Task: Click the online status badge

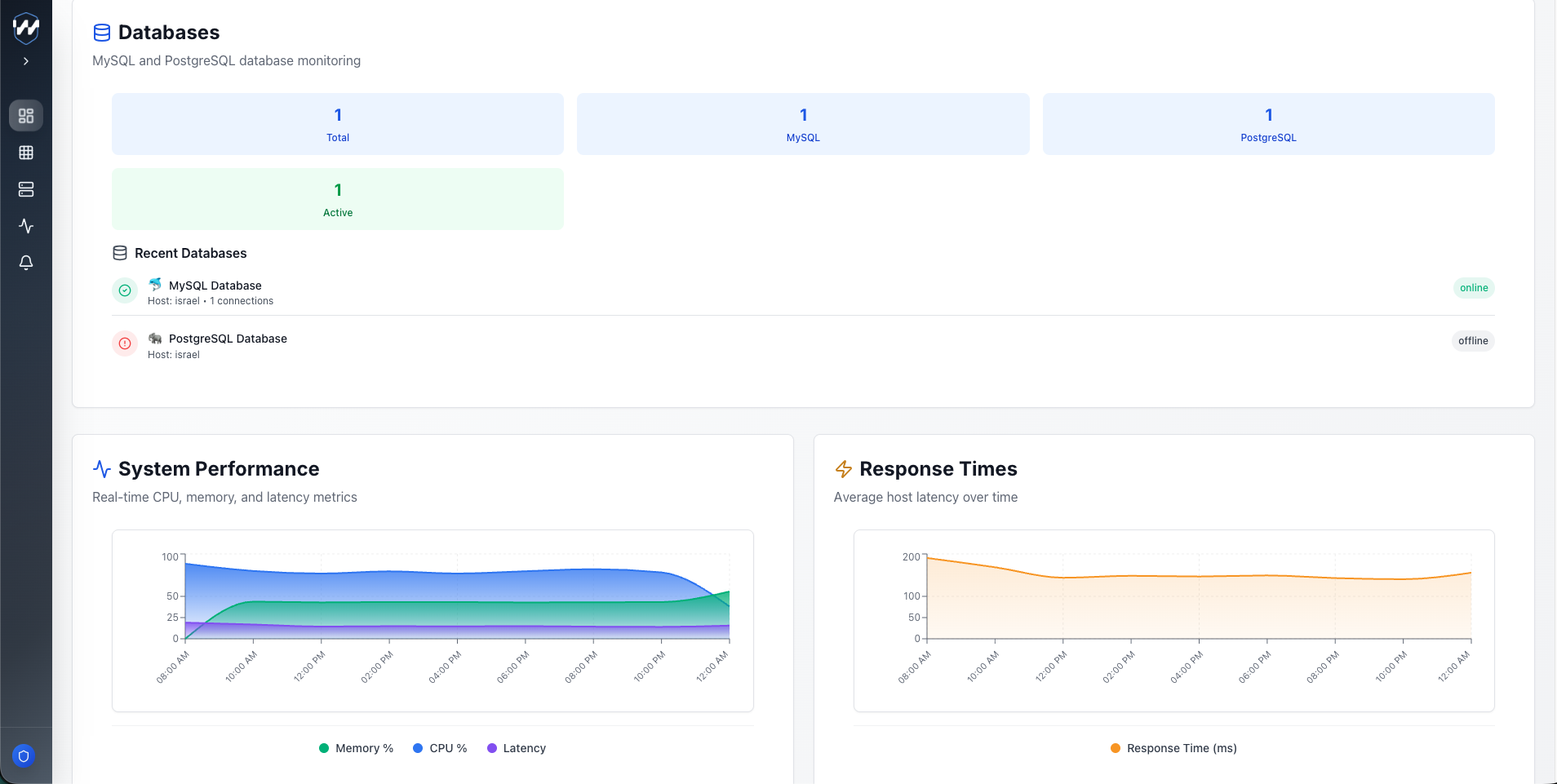Action: coord(1474,288)
